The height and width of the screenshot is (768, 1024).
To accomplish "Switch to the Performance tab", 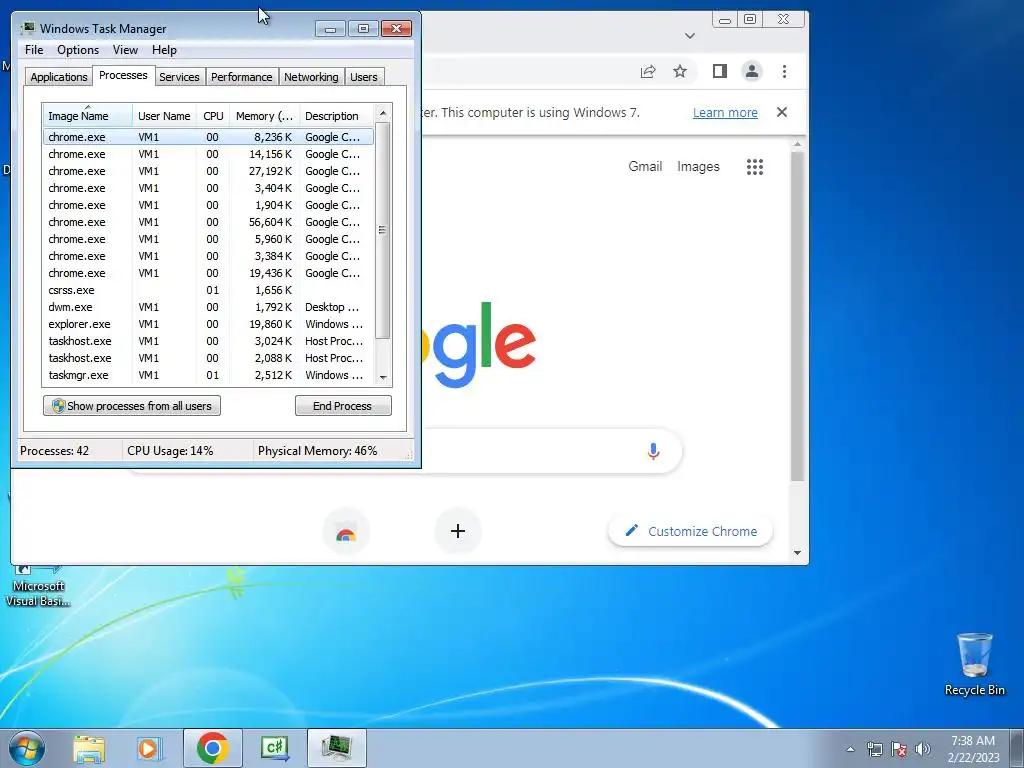I will [242, 76].
